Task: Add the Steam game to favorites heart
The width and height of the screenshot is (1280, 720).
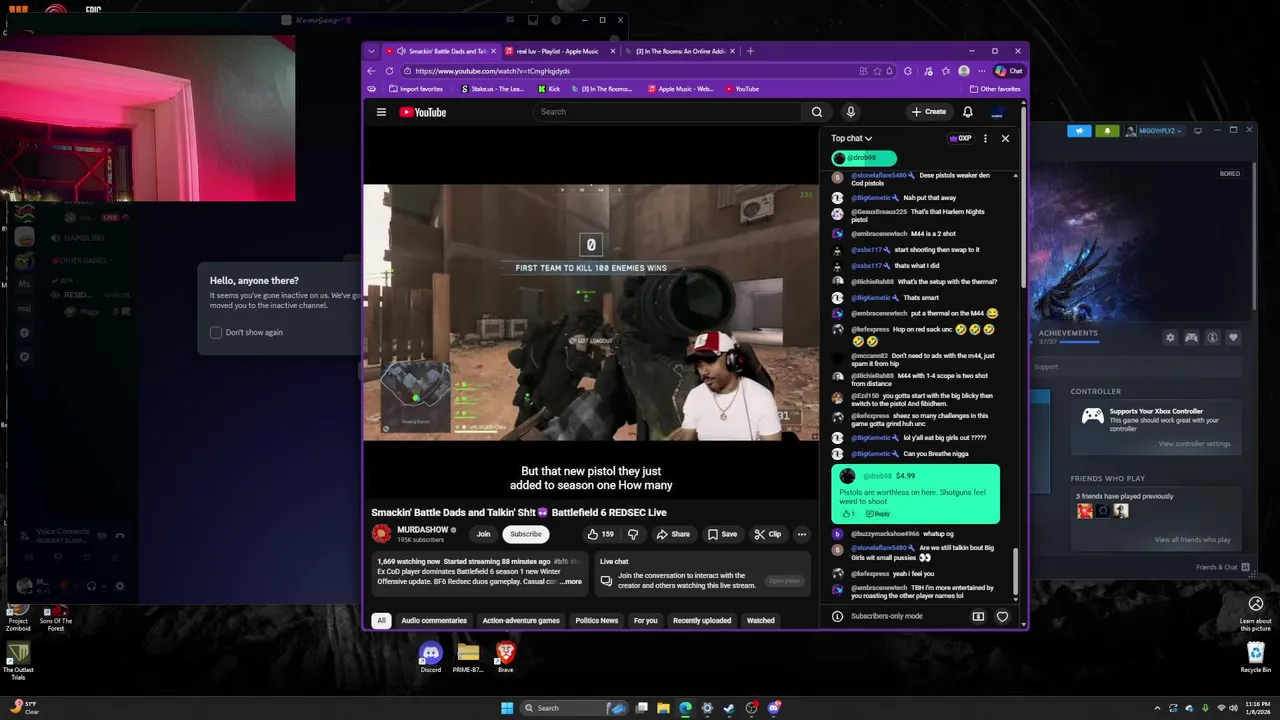Action: tap(1233, 338)
